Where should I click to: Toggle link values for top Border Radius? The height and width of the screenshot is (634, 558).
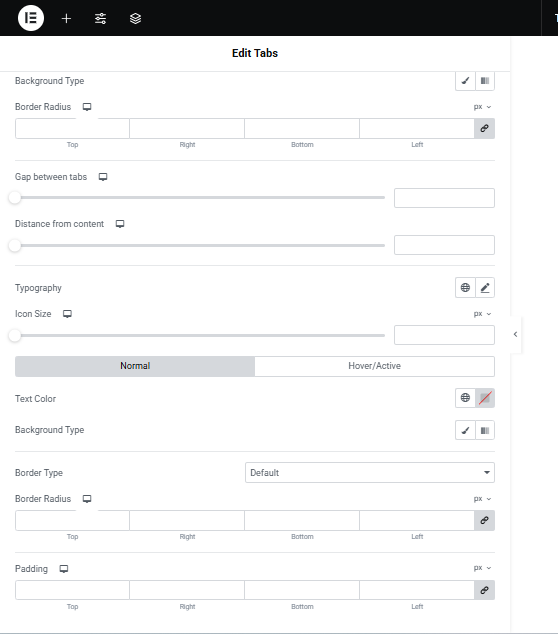pos(484,129)
